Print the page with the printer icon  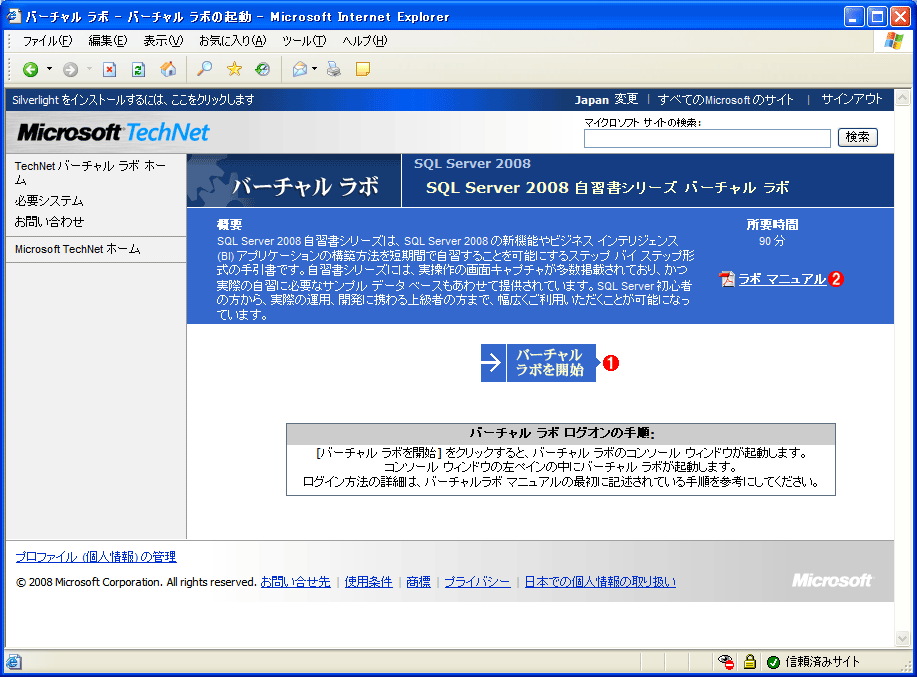[x=334, y=69]
